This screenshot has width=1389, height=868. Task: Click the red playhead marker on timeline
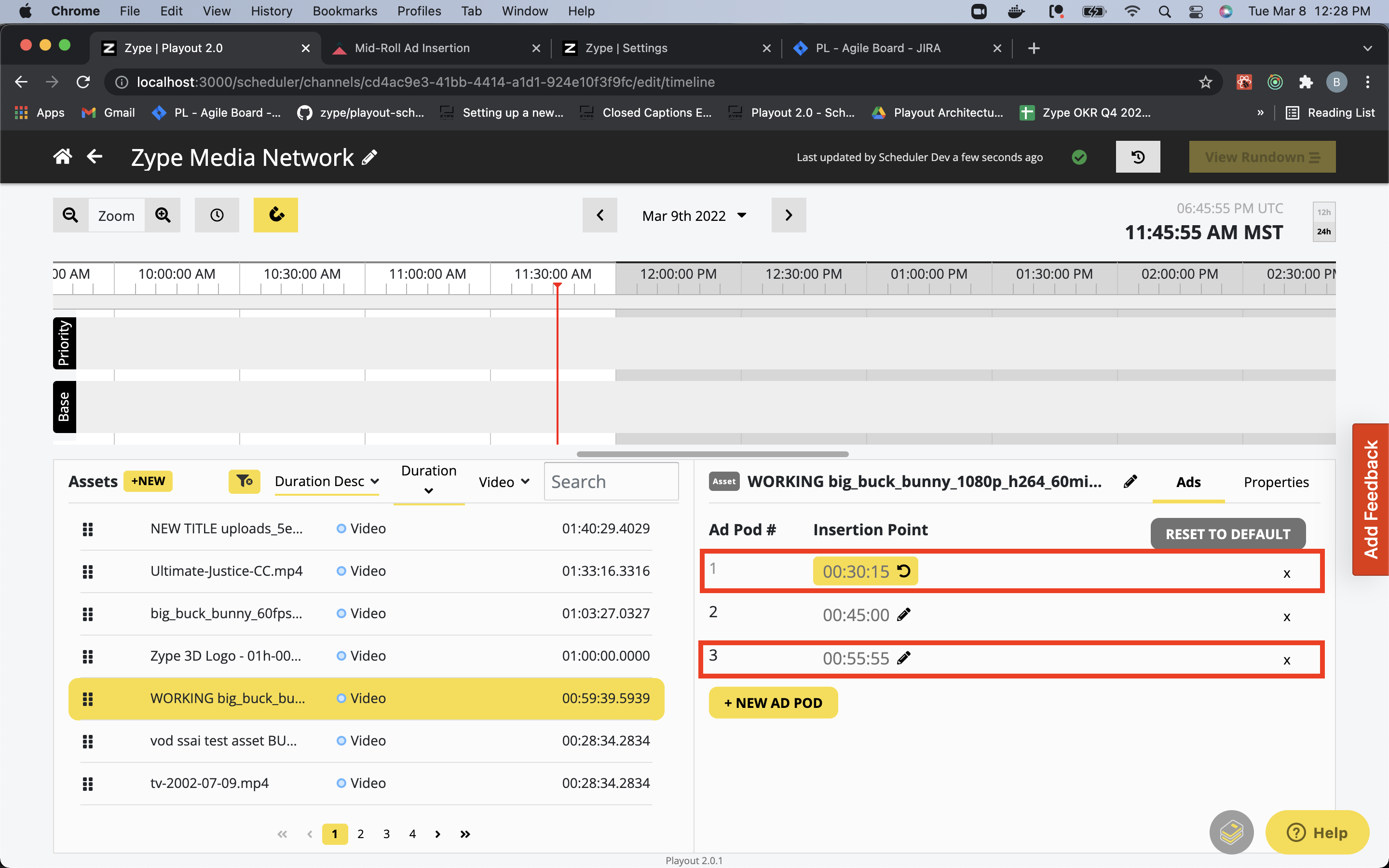(x=557, y=286)
